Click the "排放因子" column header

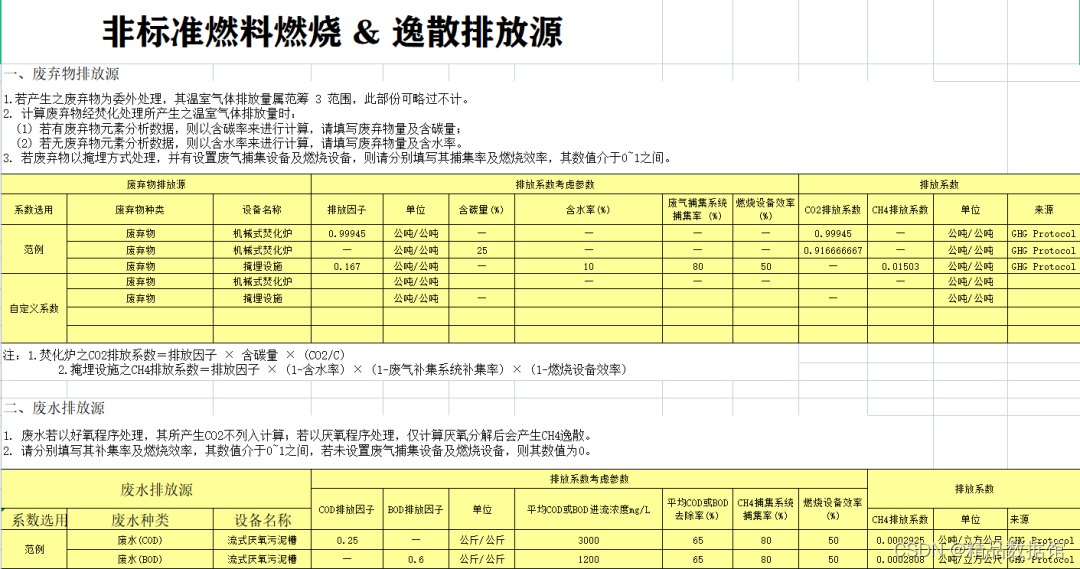click(x=346, y=209)
